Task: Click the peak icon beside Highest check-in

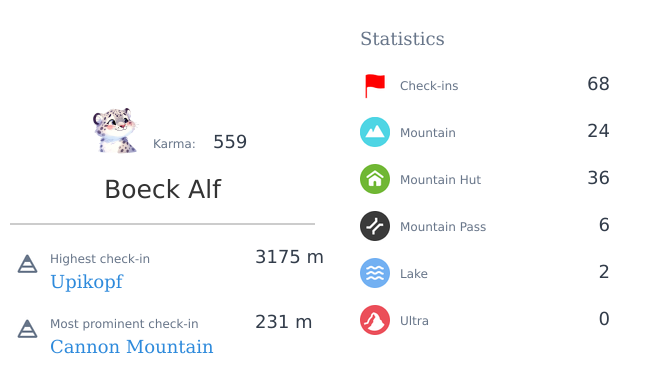Action: tap(27, 264)
